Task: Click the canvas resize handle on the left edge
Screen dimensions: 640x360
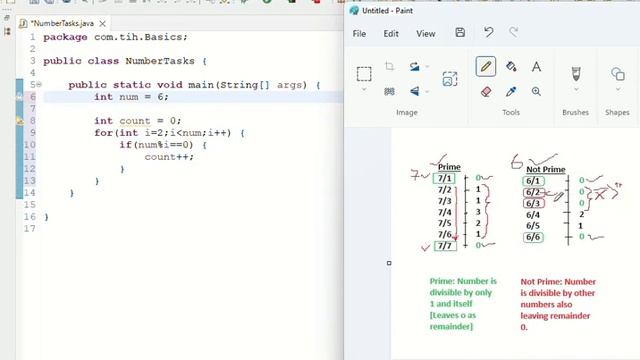Action: (x=389, y=263)
